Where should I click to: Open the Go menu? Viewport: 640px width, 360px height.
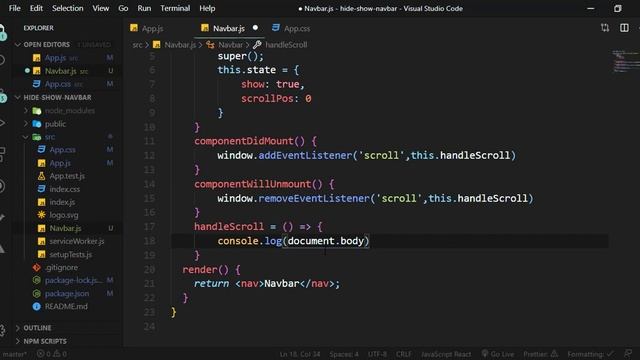pyautogui.click(x=123, y=8)
